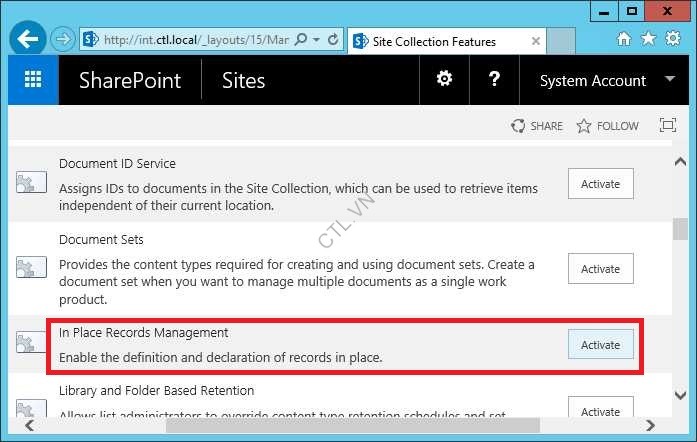Activate the In Place Records Management feature
This screenshot has width=697, height=442.
click(x=600, y=344)
